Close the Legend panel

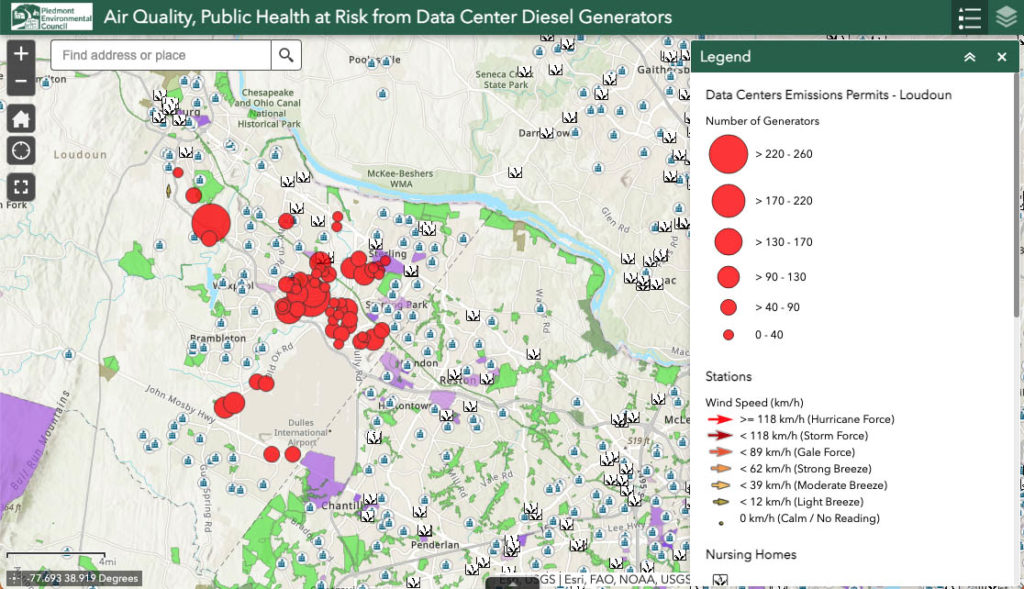coord(1001,57)
